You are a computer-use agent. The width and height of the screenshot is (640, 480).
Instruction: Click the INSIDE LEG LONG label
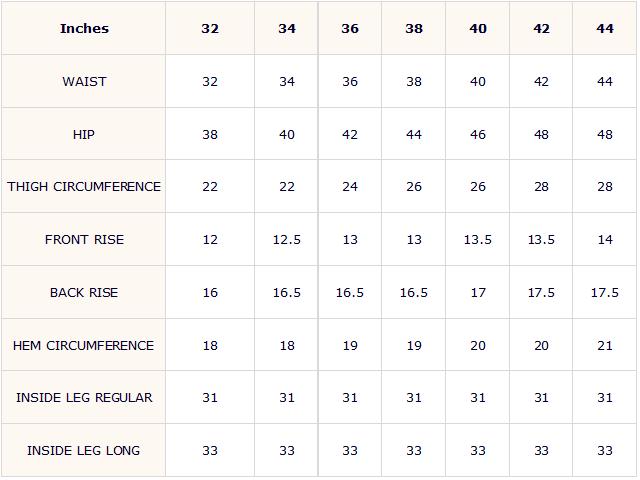pos(84,451)
